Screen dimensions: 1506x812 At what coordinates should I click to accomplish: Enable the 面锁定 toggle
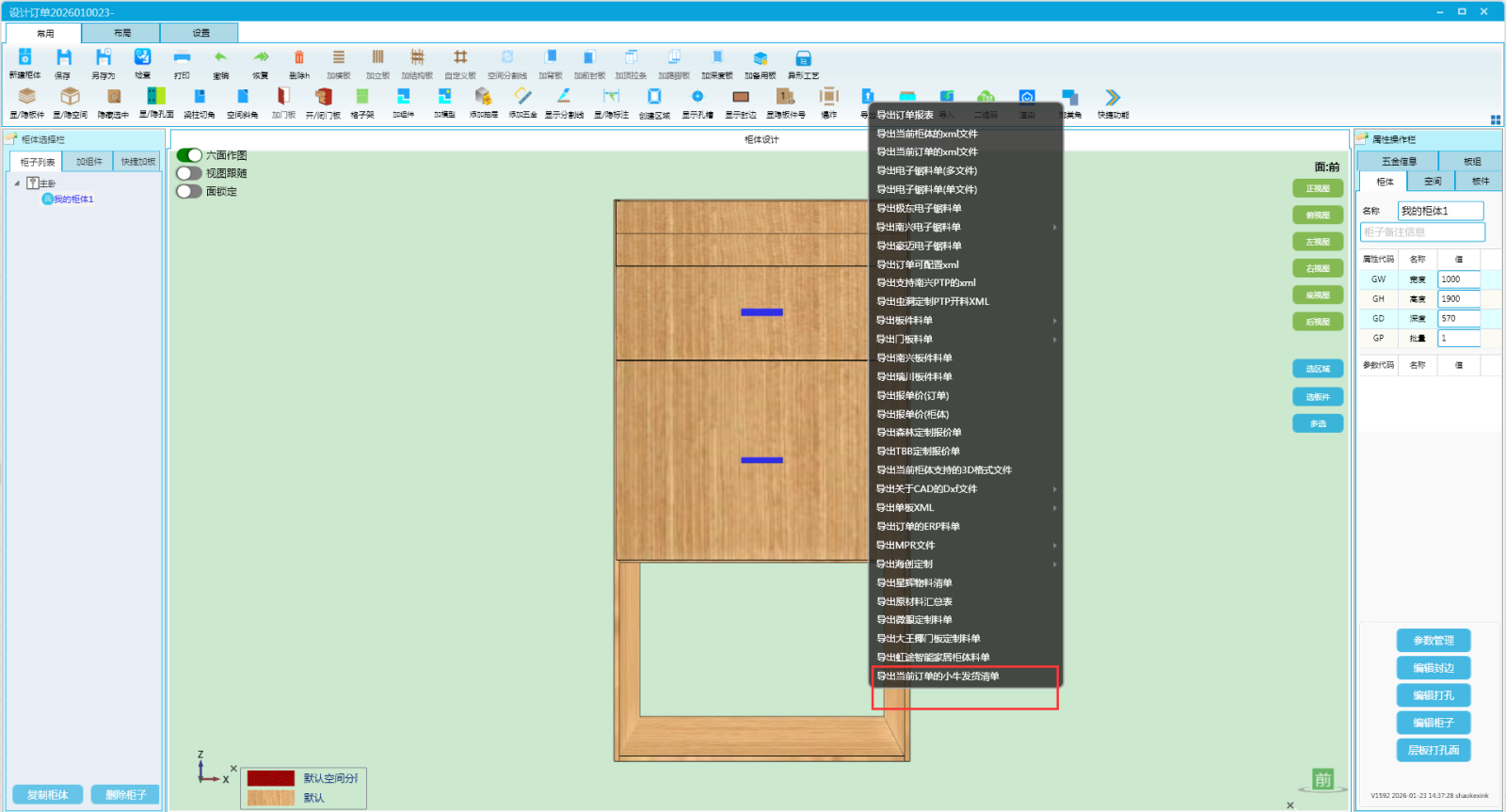point(189,191)
